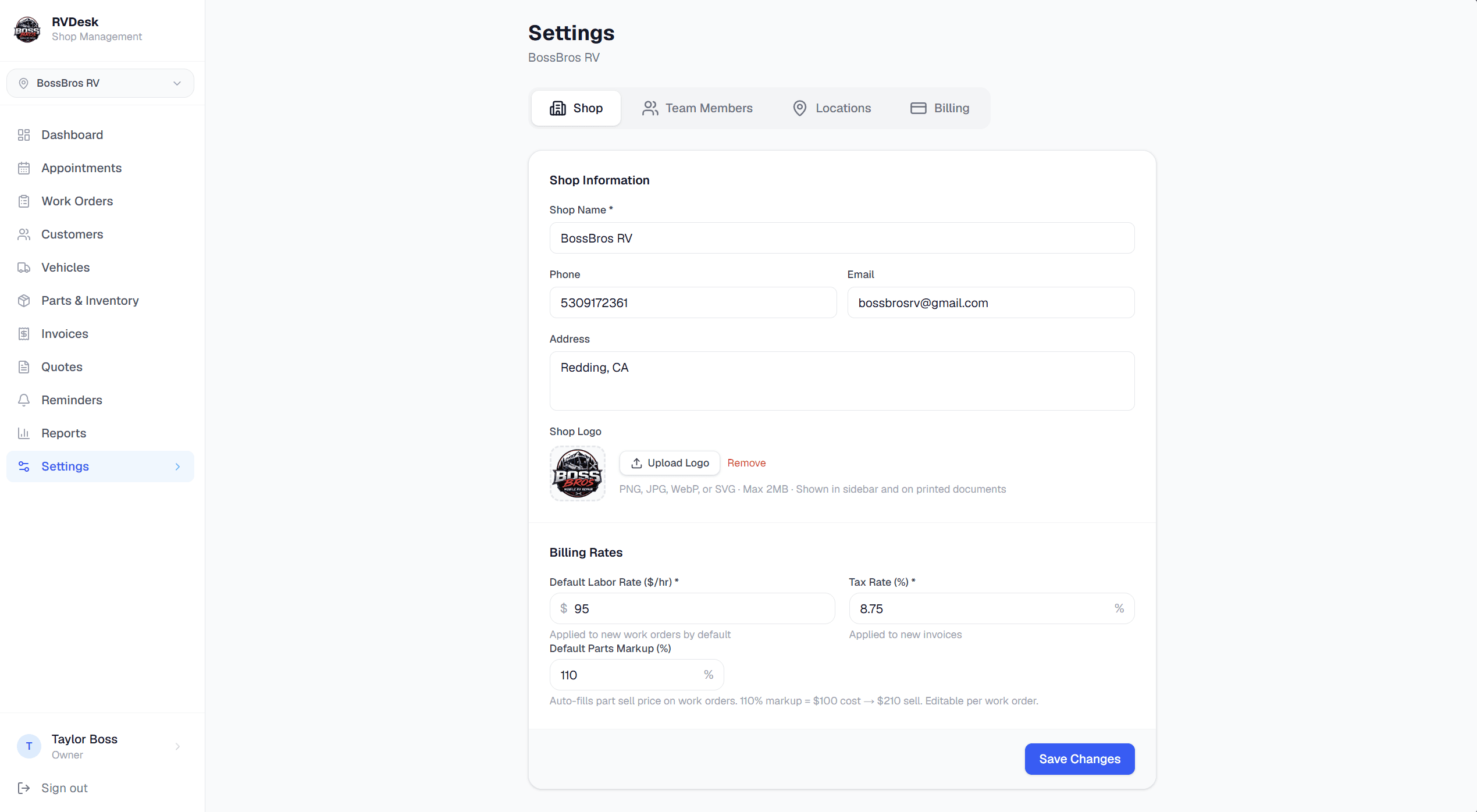Click the Save Changes button

(x=1080, y=759)
